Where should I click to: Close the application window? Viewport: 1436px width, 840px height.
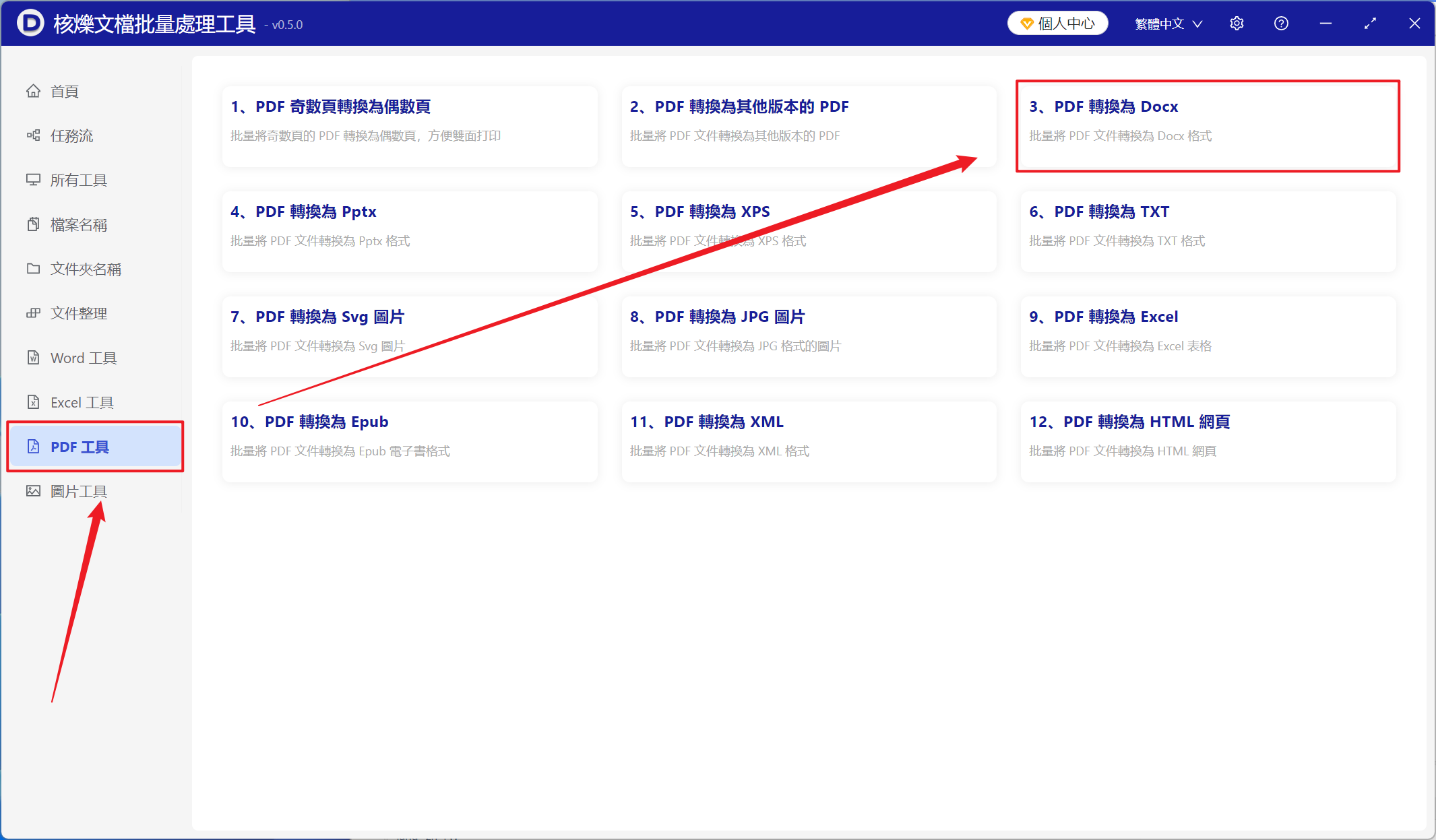tap(1414, 24)
